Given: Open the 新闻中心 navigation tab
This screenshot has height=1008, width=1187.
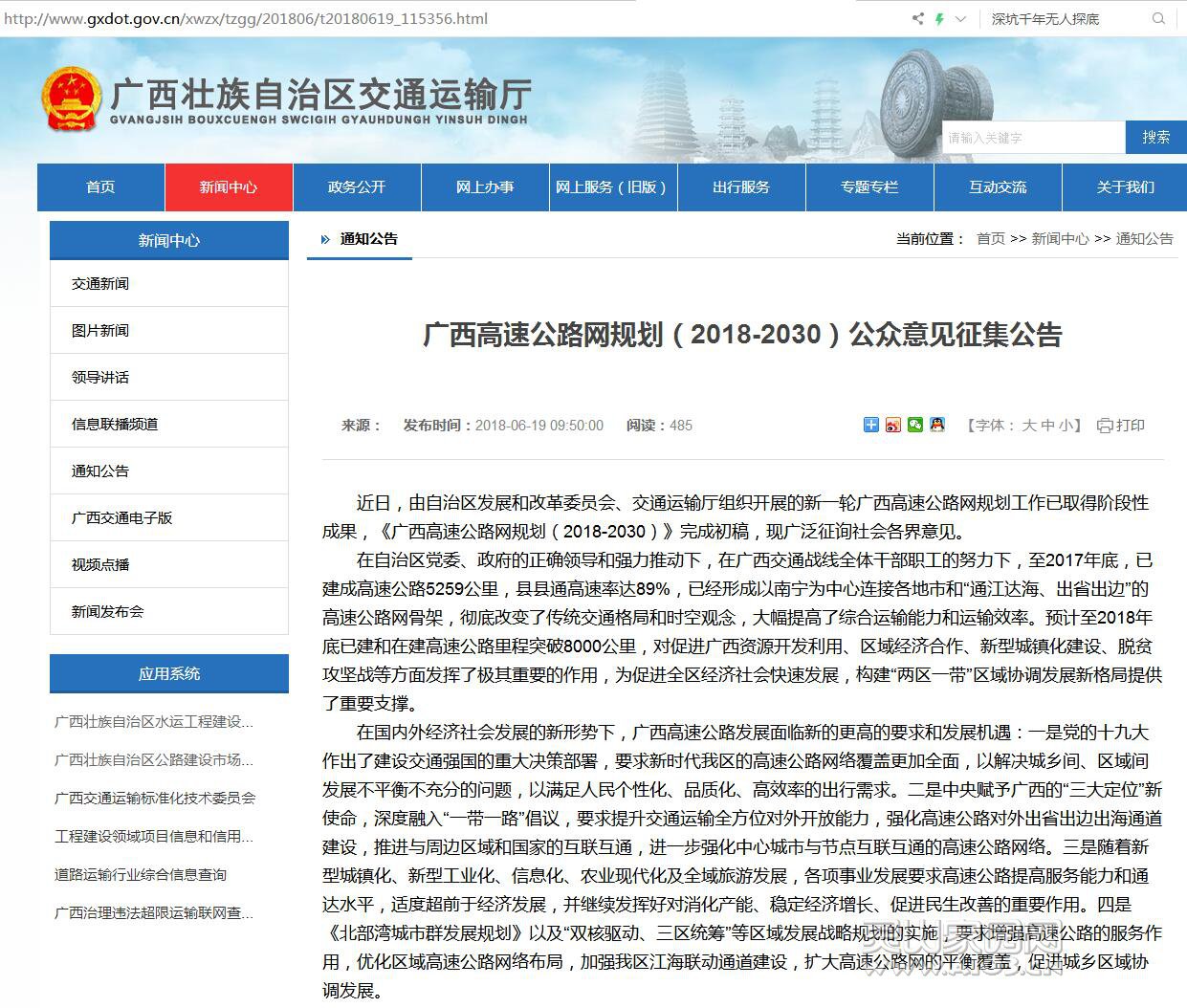Looking at the screenshot, I should click(x=229, y=187).
